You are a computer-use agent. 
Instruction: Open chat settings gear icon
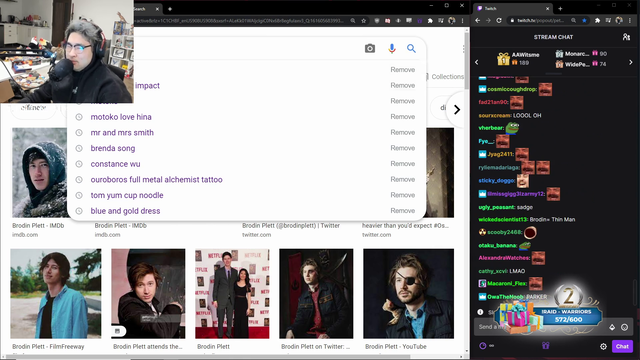click(x=603, y=347)
